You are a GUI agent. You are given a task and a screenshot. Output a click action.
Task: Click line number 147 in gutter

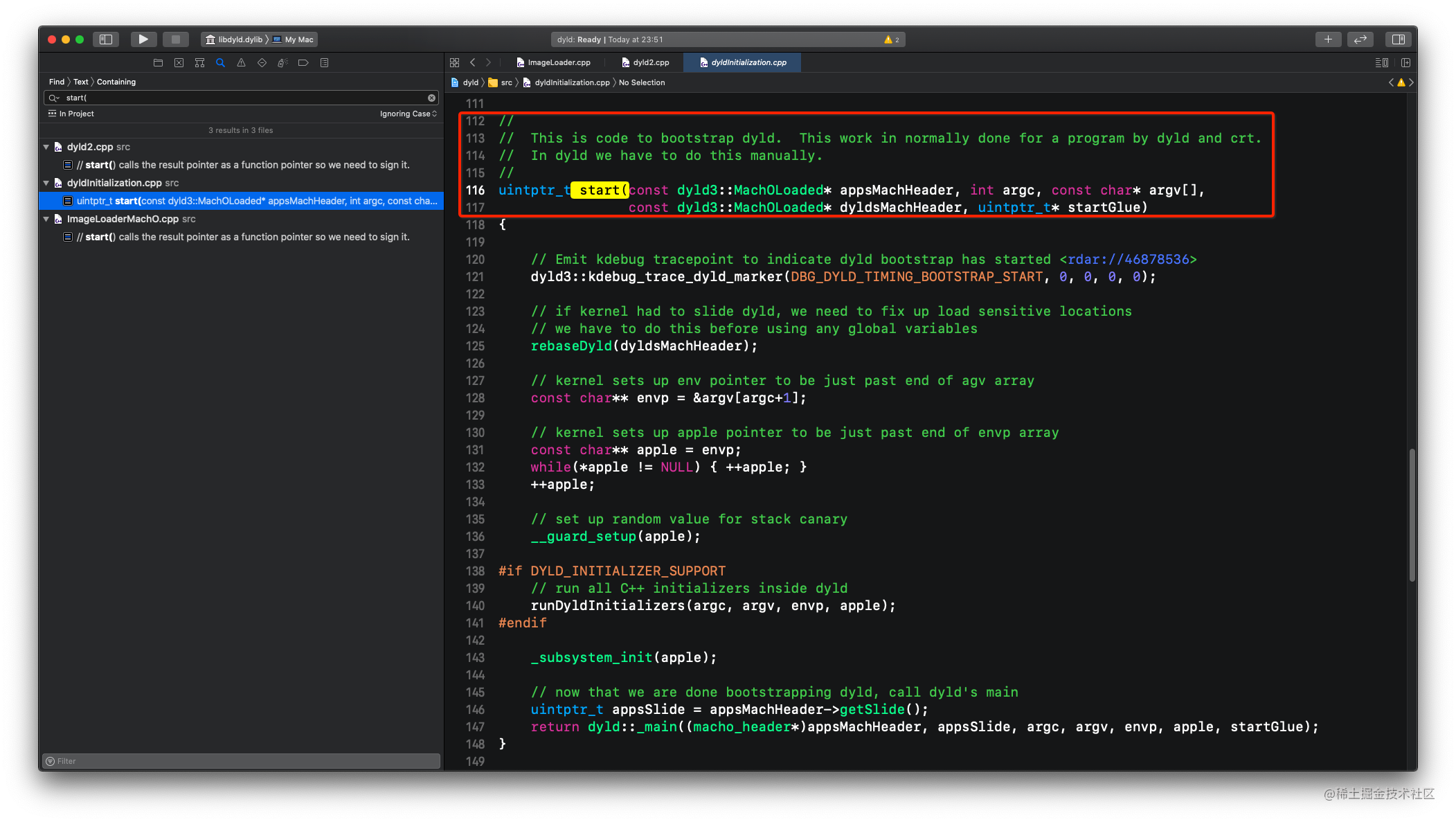coord(475,727)
